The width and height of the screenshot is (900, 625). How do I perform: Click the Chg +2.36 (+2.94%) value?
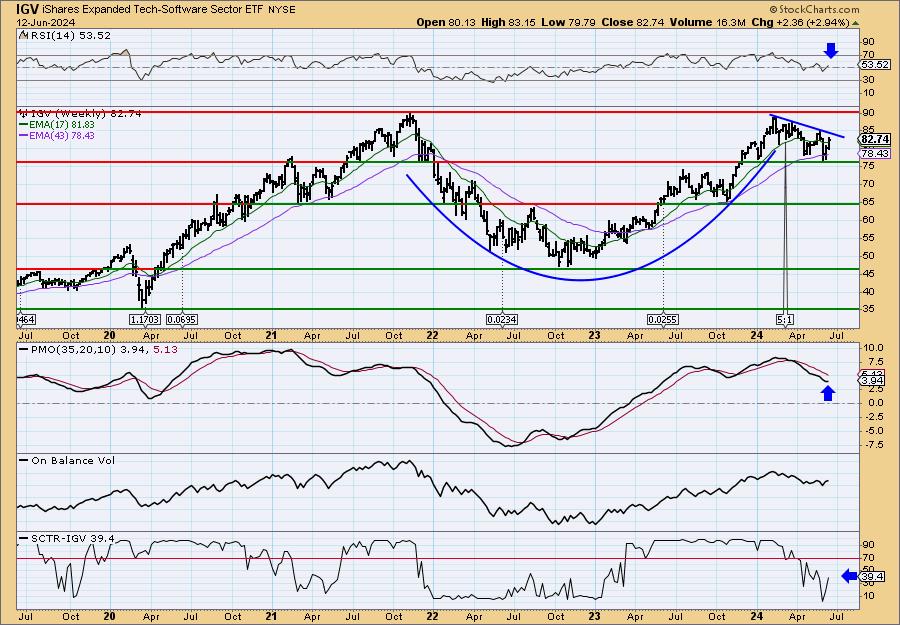click(800, 22)
